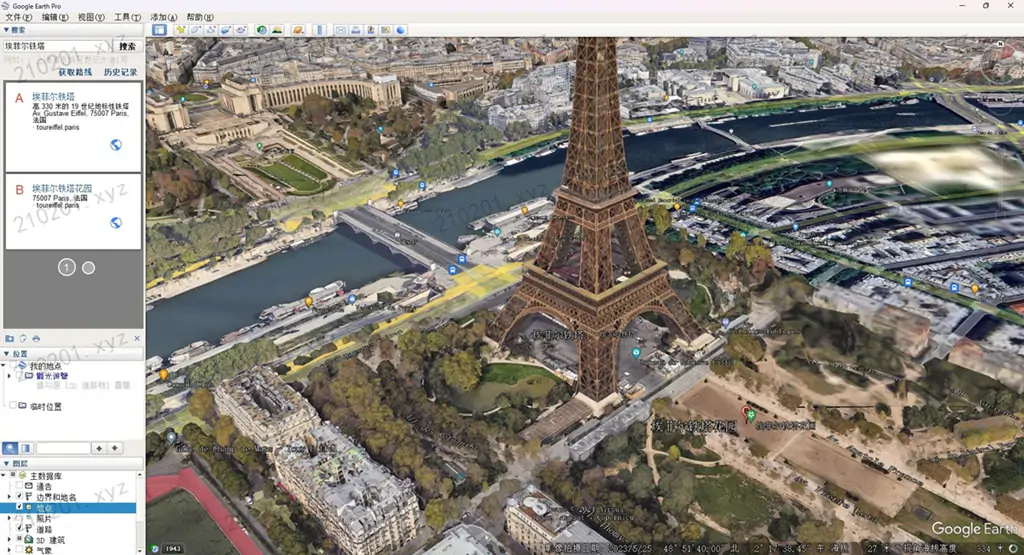
Task: Collapse 我的地点 tree node
Action: [x=4, y=366]
